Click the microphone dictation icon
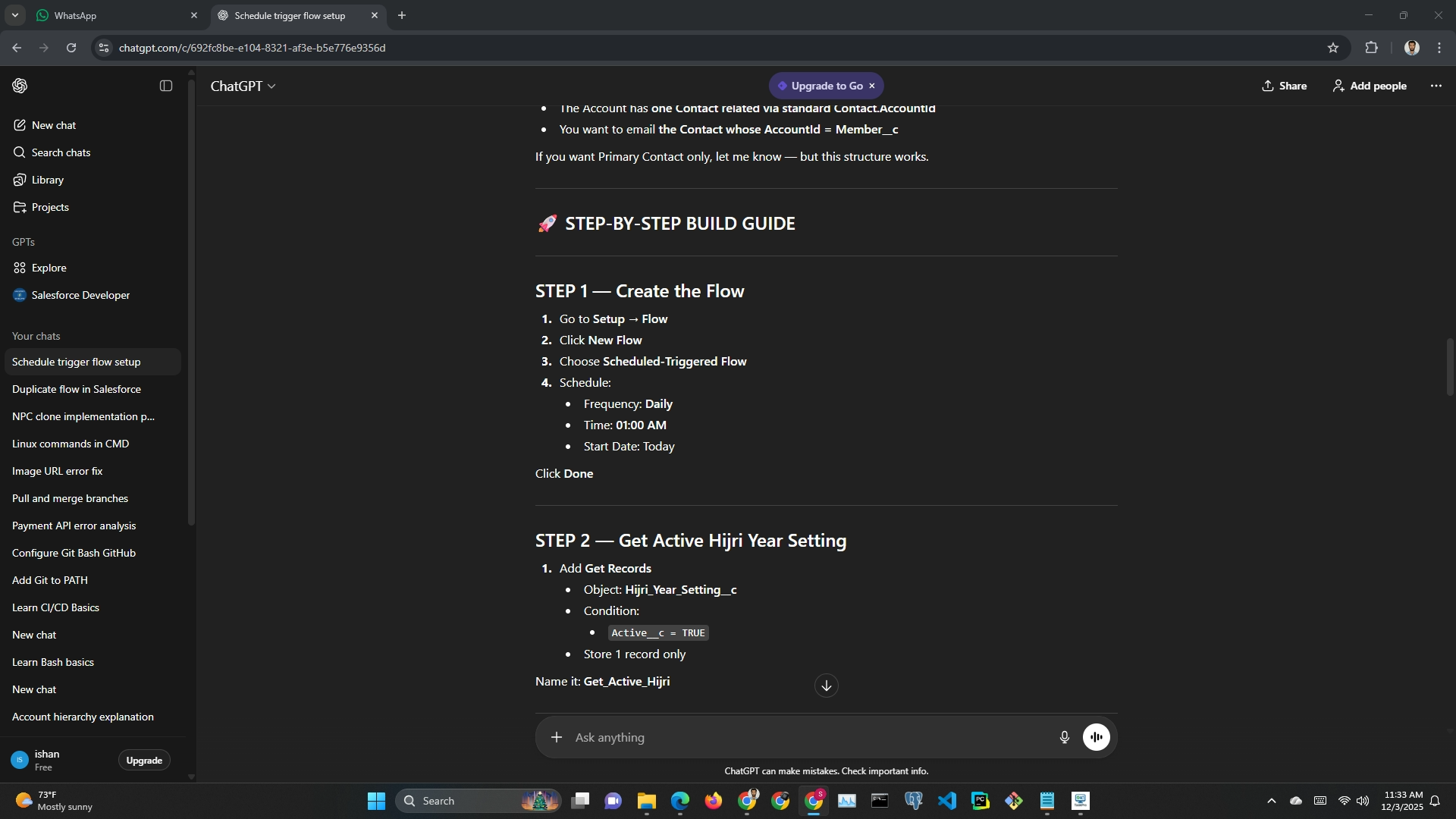This screenshot has width=1456, height=819. click(1064, 737)
